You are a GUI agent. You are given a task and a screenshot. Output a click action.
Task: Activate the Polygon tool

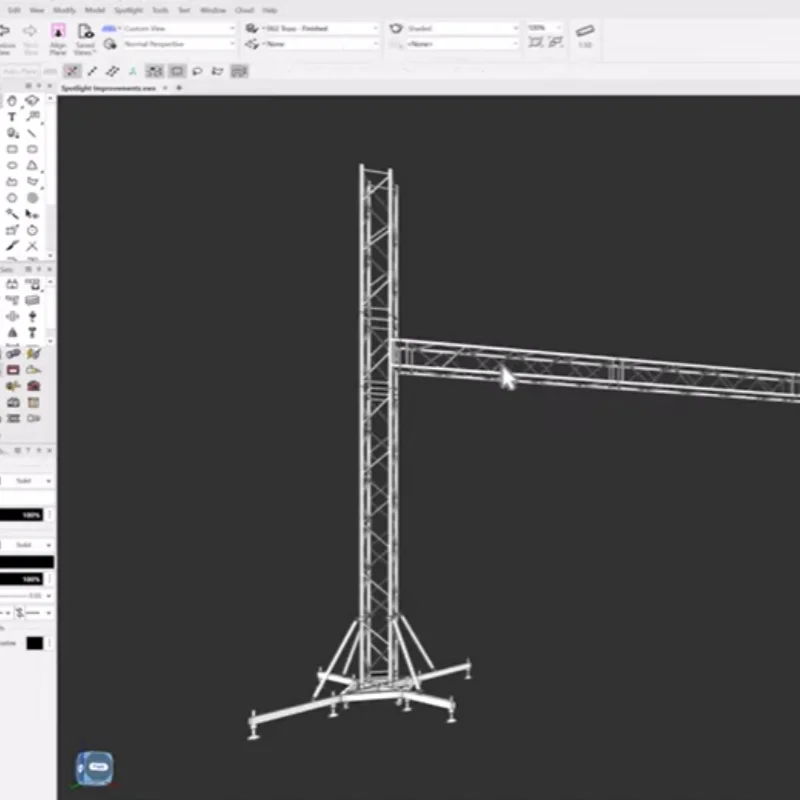tap(33, 164)
